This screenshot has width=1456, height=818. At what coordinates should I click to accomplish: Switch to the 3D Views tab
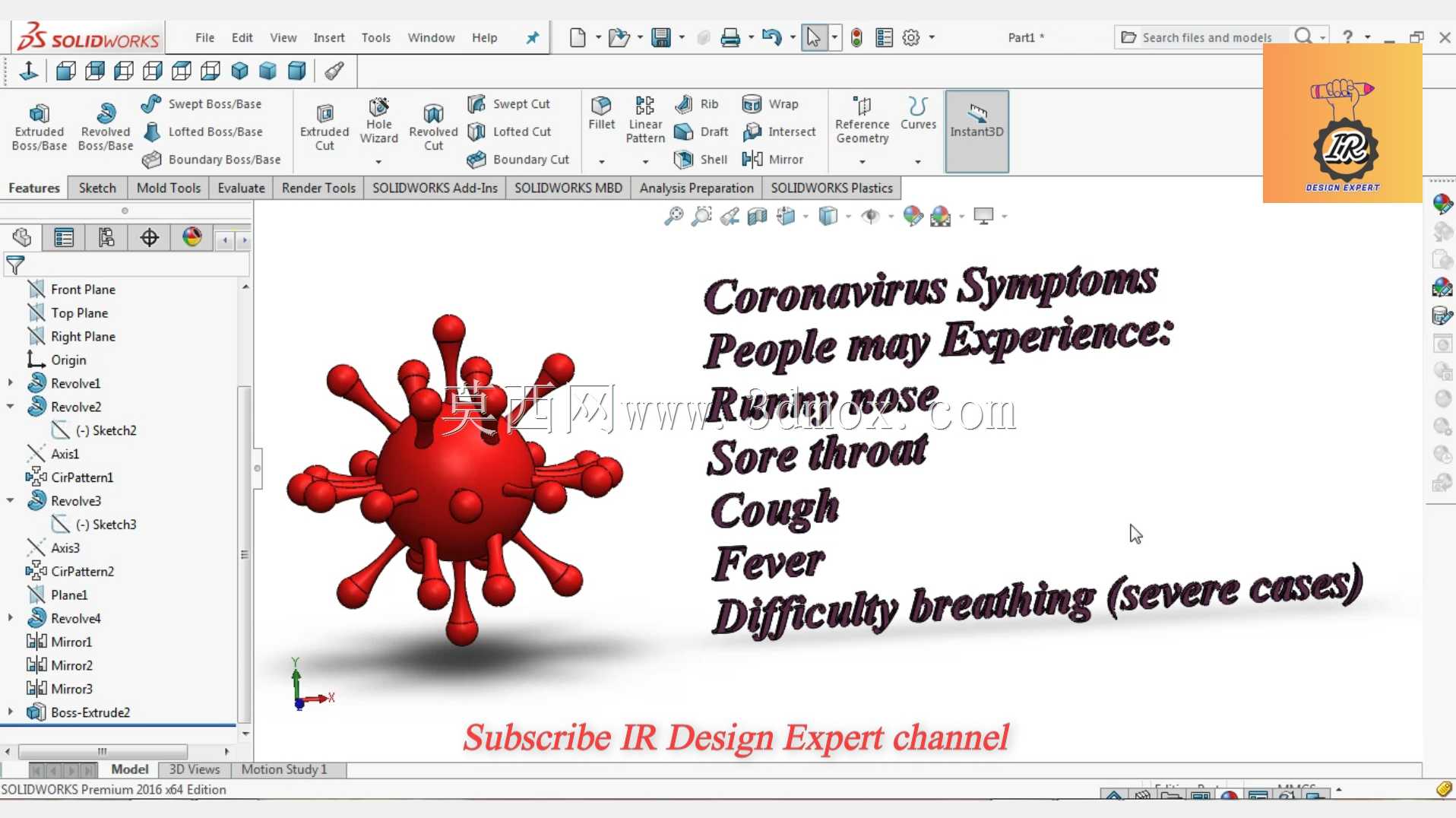tap(194, 769)
